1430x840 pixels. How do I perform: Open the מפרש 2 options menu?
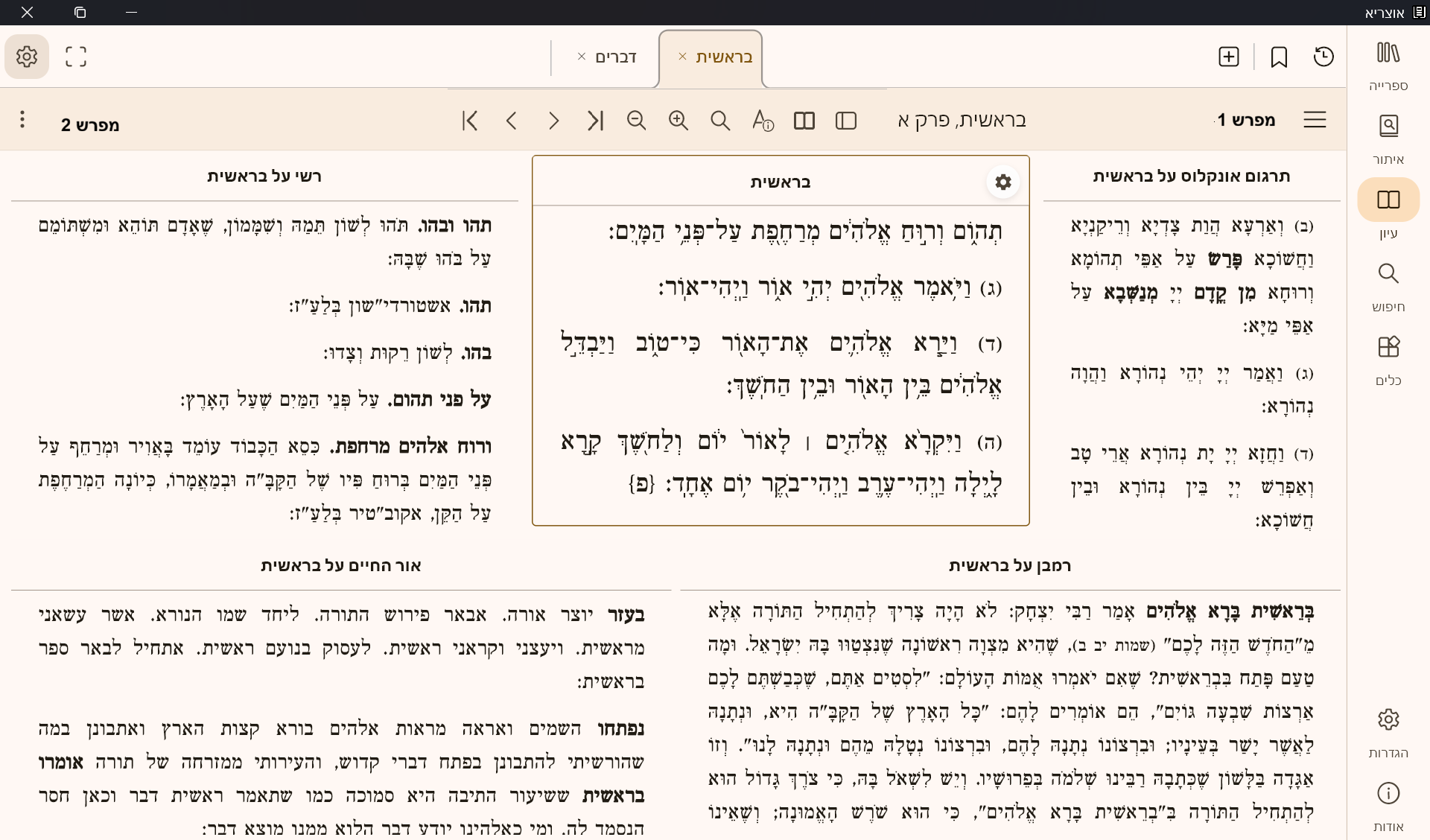click(x=22, y=119)
